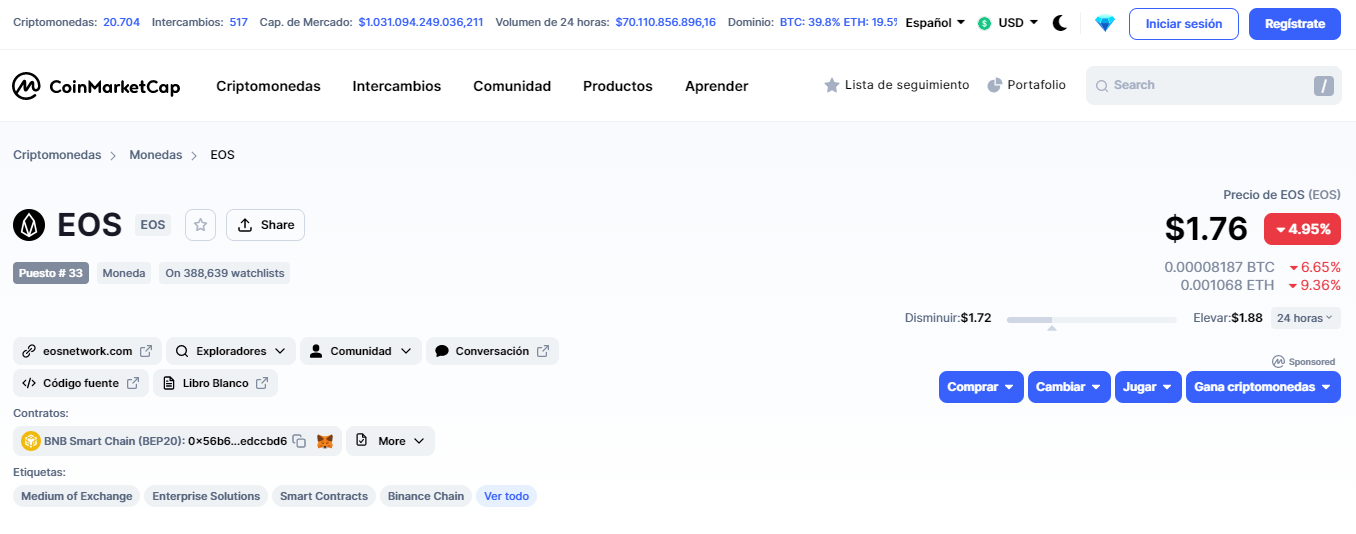Open the Libro Blanco link

click(x=215, y=383)
